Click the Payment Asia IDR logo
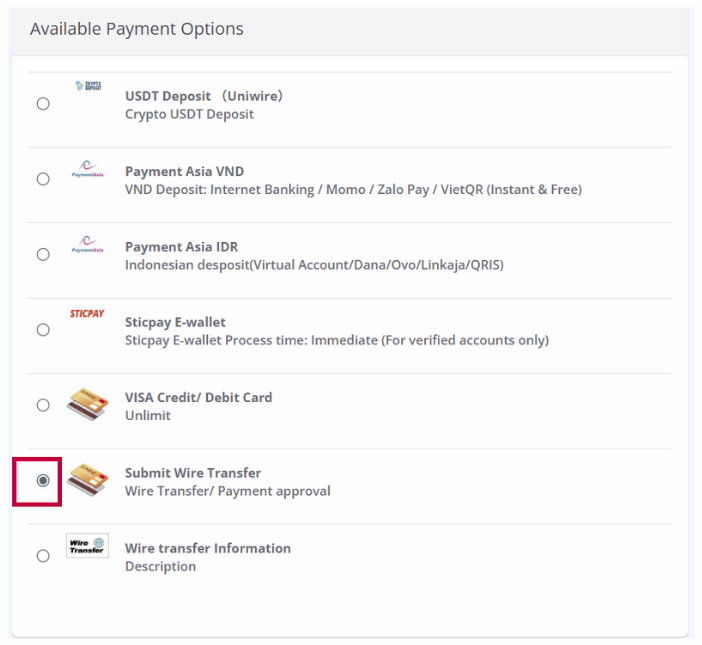 point(87,244)
